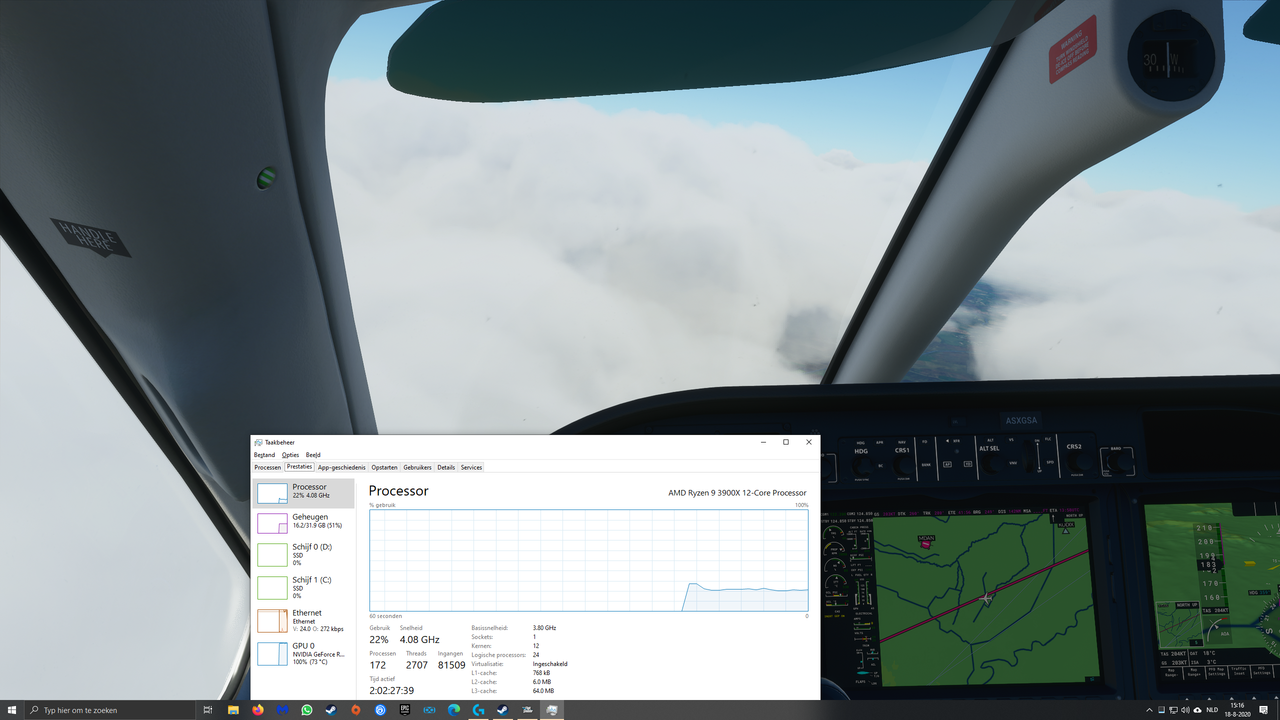Select Ethernet in the performance sidebar

[303, 620]
